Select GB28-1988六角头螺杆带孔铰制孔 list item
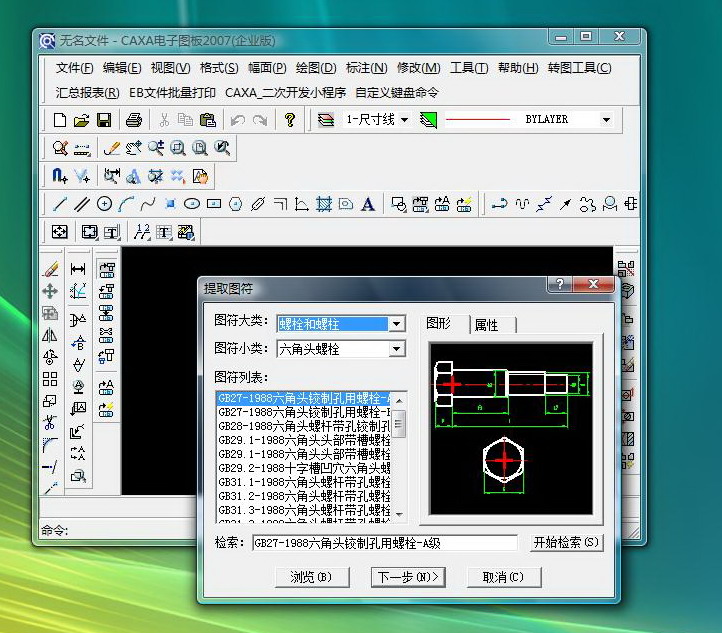Viewport: 722px width, 633px height. [303, 426]
